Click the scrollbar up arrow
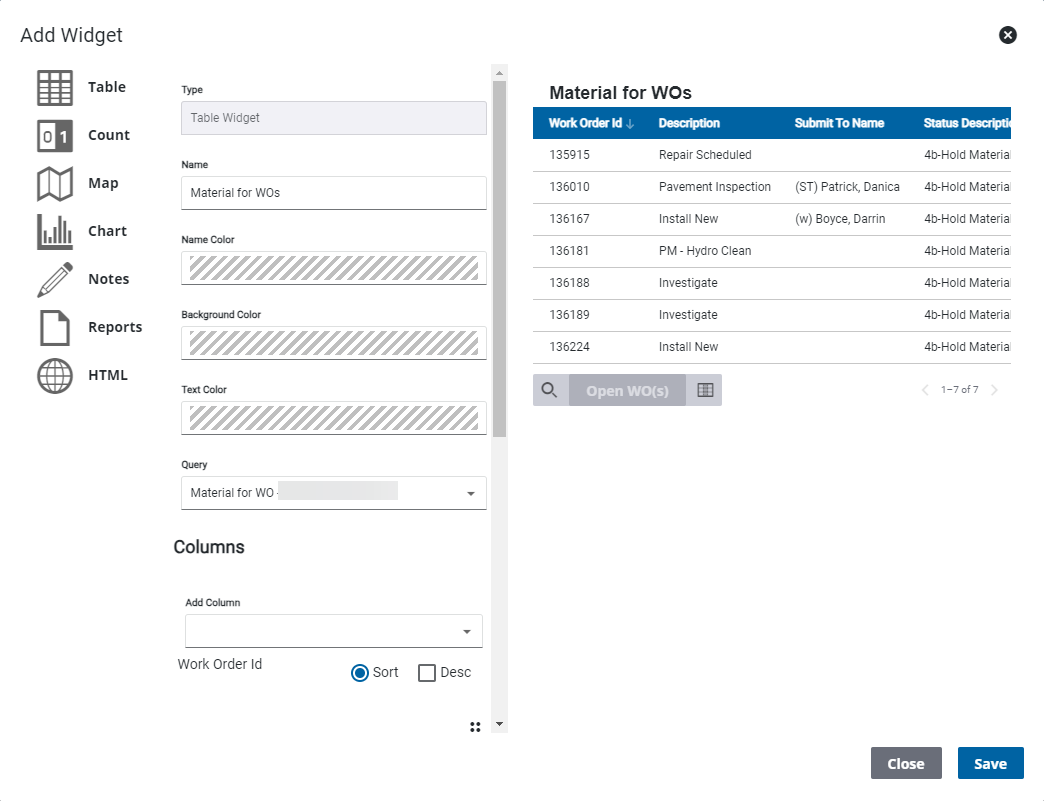1044x801 pixels. click(x=499, y=73)
